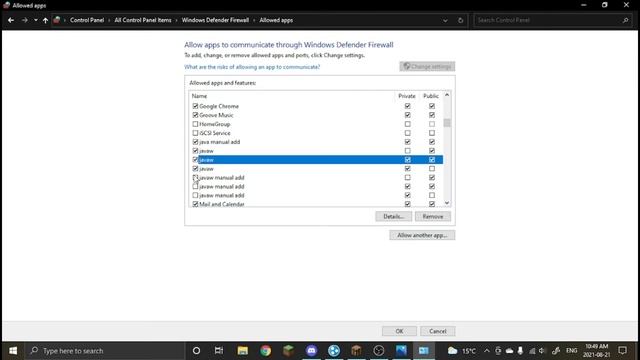The width and height of the screenshot is (640, 360).
Task: Click the search magnifier icon in Control Panel
Action: [x=625, y=20]
